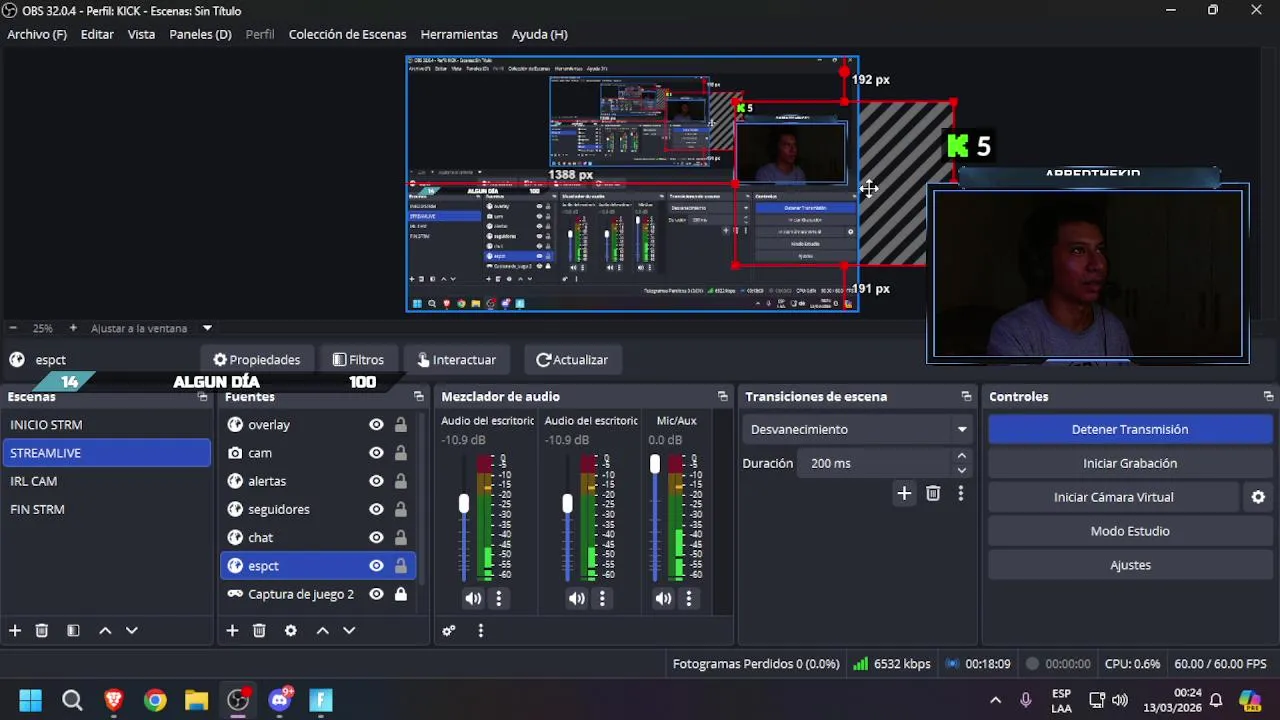Open advanced audio properties gears icon
Screen dimensions: 1280x720
click(x=449, y=630)
